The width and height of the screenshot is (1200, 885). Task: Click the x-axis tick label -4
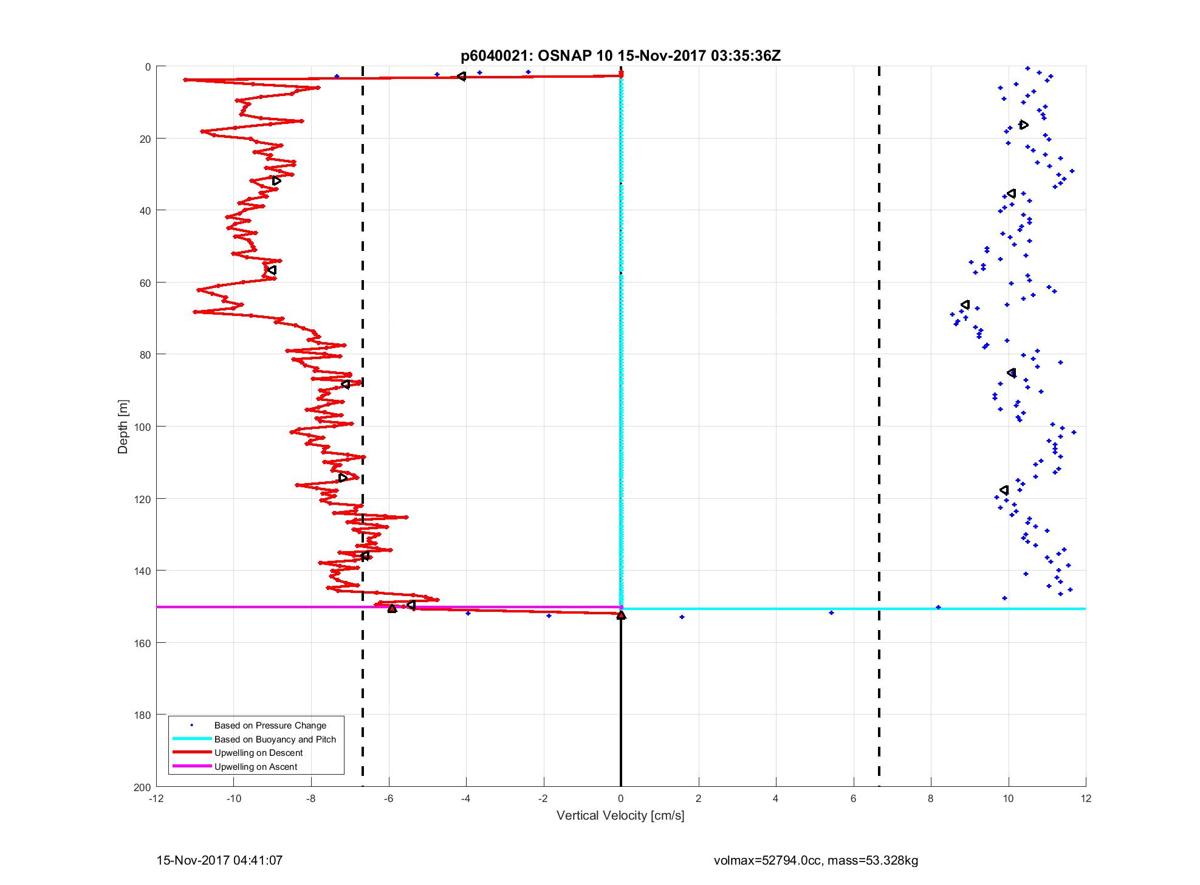[x=466, y=799]
